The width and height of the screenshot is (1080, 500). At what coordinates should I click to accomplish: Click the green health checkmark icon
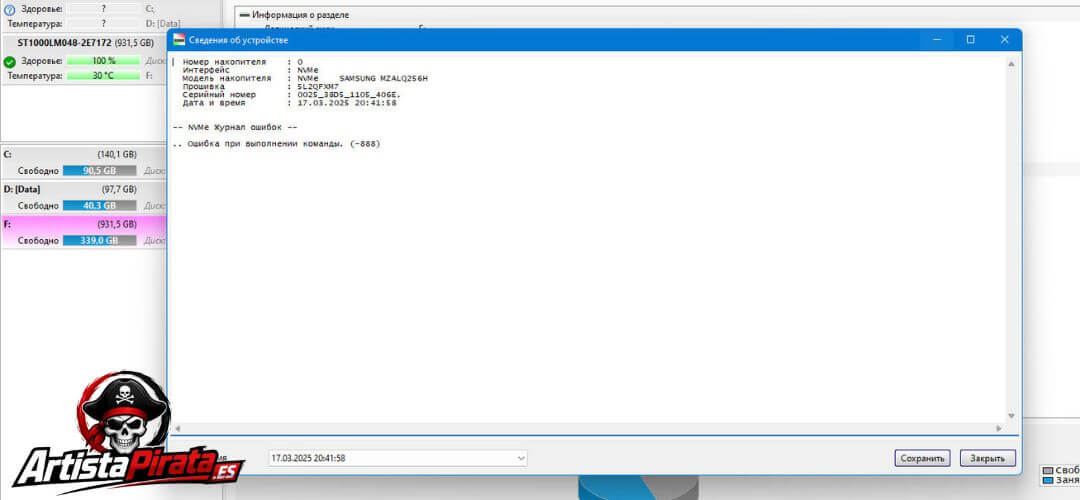(x=10, y=62)
